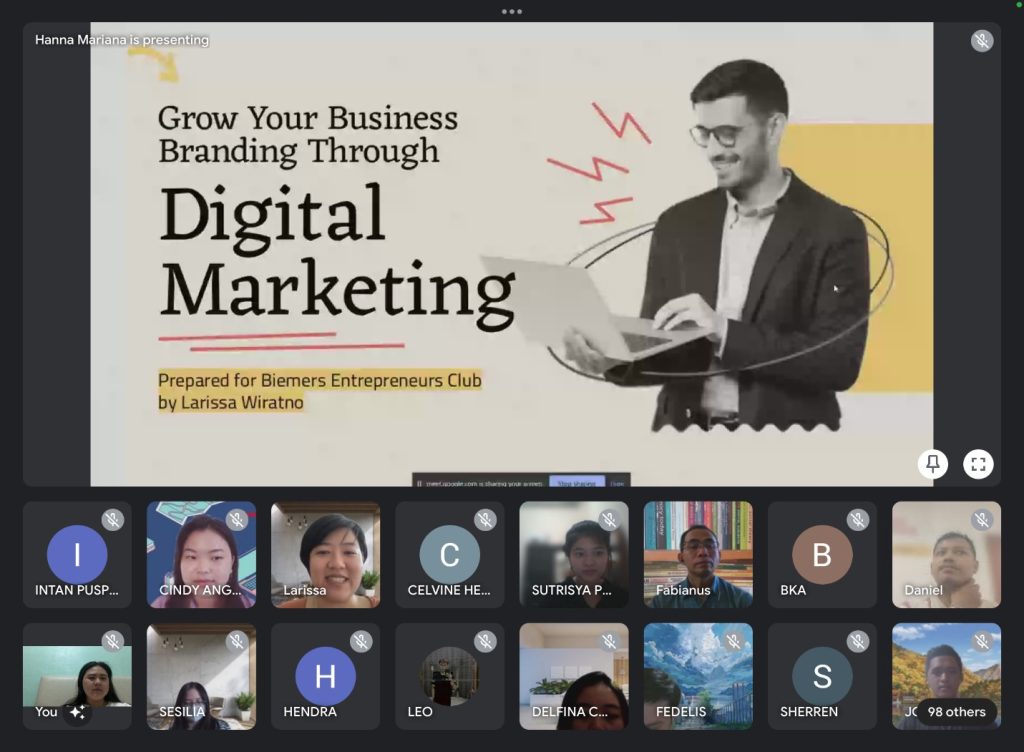1024x752 pixels.
Task: Click the muted mic icon on DELFINA C tile
Action: pyautogui.click(x=609, y=642)
